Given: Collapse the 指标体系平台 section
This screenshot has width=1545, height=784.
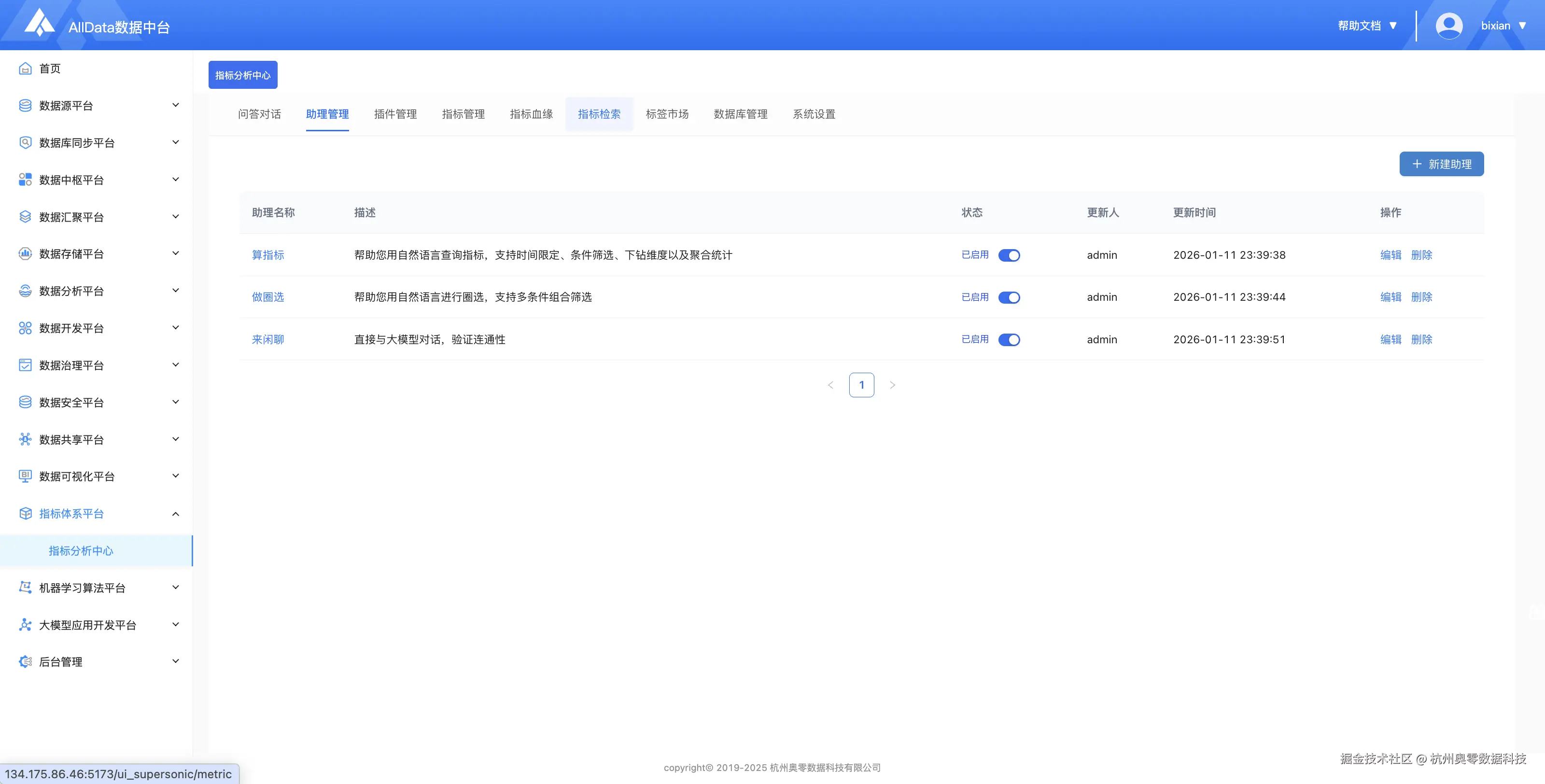Looking at the screenshot, I should [176, 514].
